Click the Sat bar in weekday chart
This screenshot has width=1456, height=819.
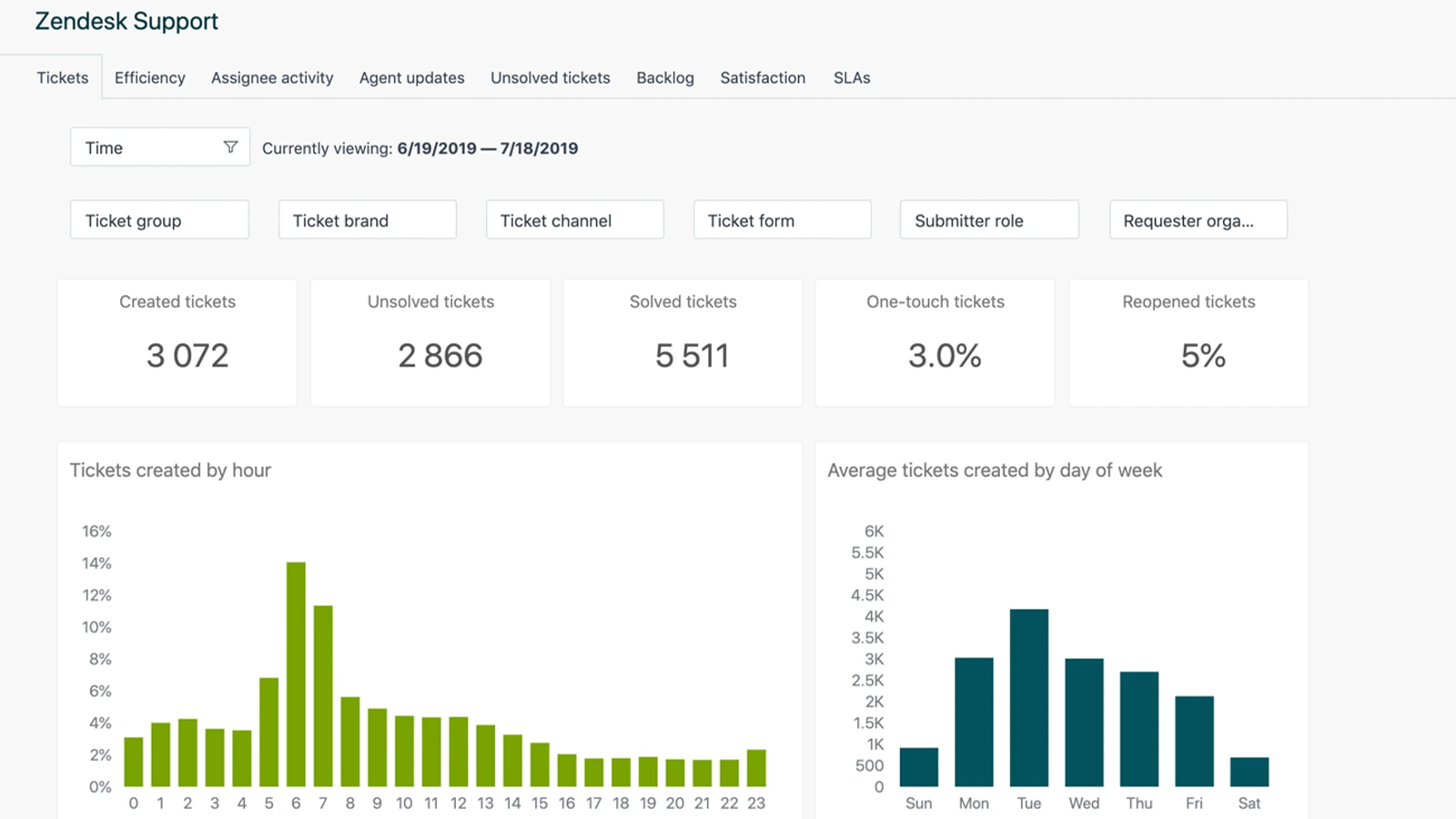[1249, 772]
